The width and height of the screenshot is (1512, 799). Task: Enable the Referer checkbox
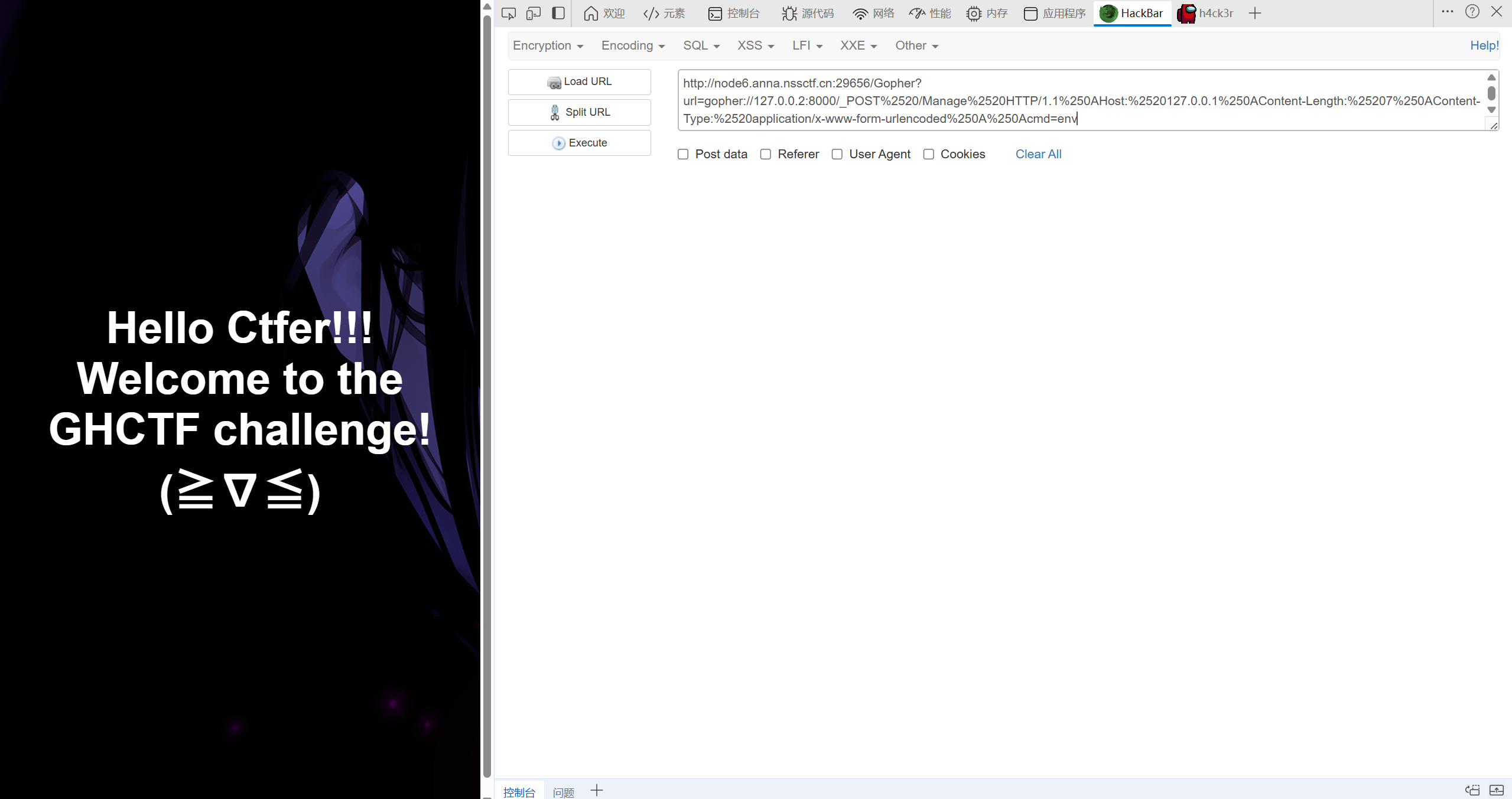(766, 154)
